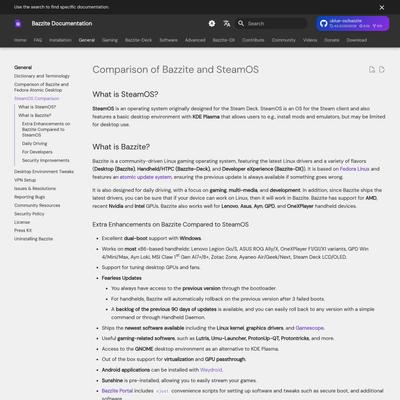400x400 pixels.
Task: Open VPN Setup in sidebar
Action: [25, 180]
